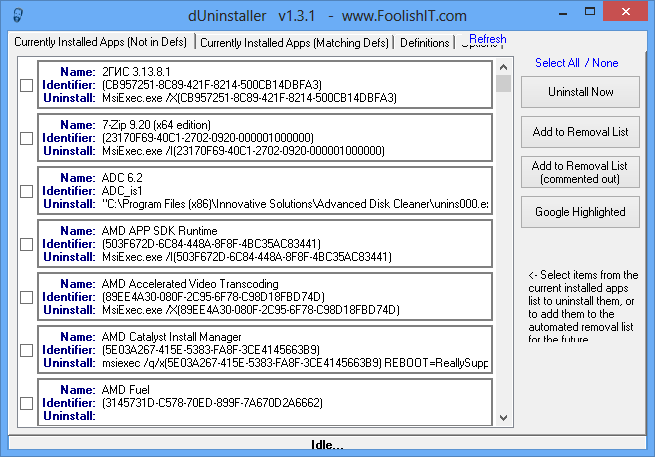655x457 pixels.
Task: Minimize the dUninstaller window
Action: [x=563, y=13]
